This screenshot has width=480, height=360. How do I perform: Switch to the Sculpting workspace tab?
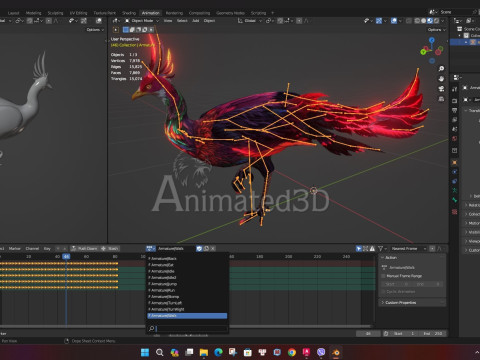click(x=55, y=13)
